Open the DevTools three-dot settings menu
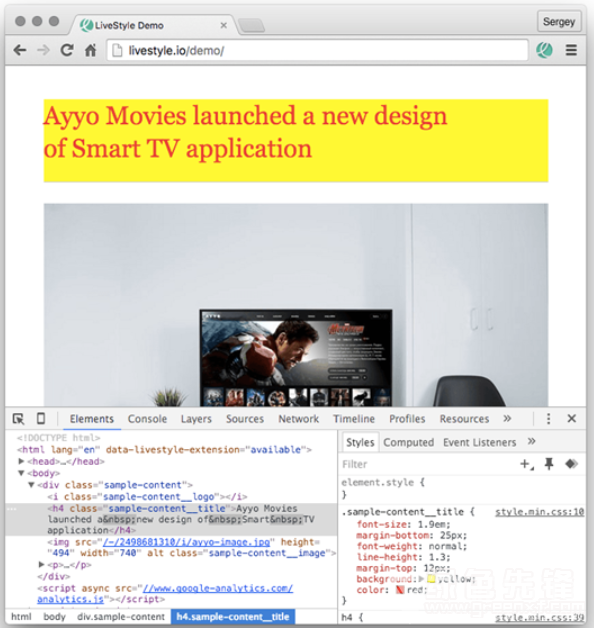This screenshot has width=594, height=628. [x=548, y=419]
